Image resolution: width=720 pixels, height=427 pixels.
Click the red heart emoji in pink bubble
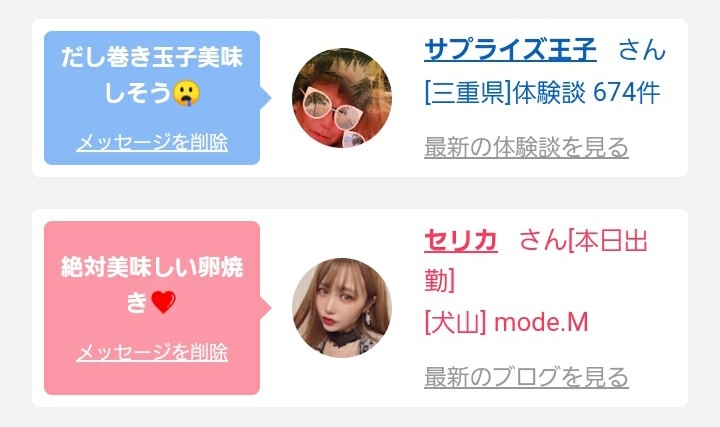pyautogui.click(x=163, y=302)
